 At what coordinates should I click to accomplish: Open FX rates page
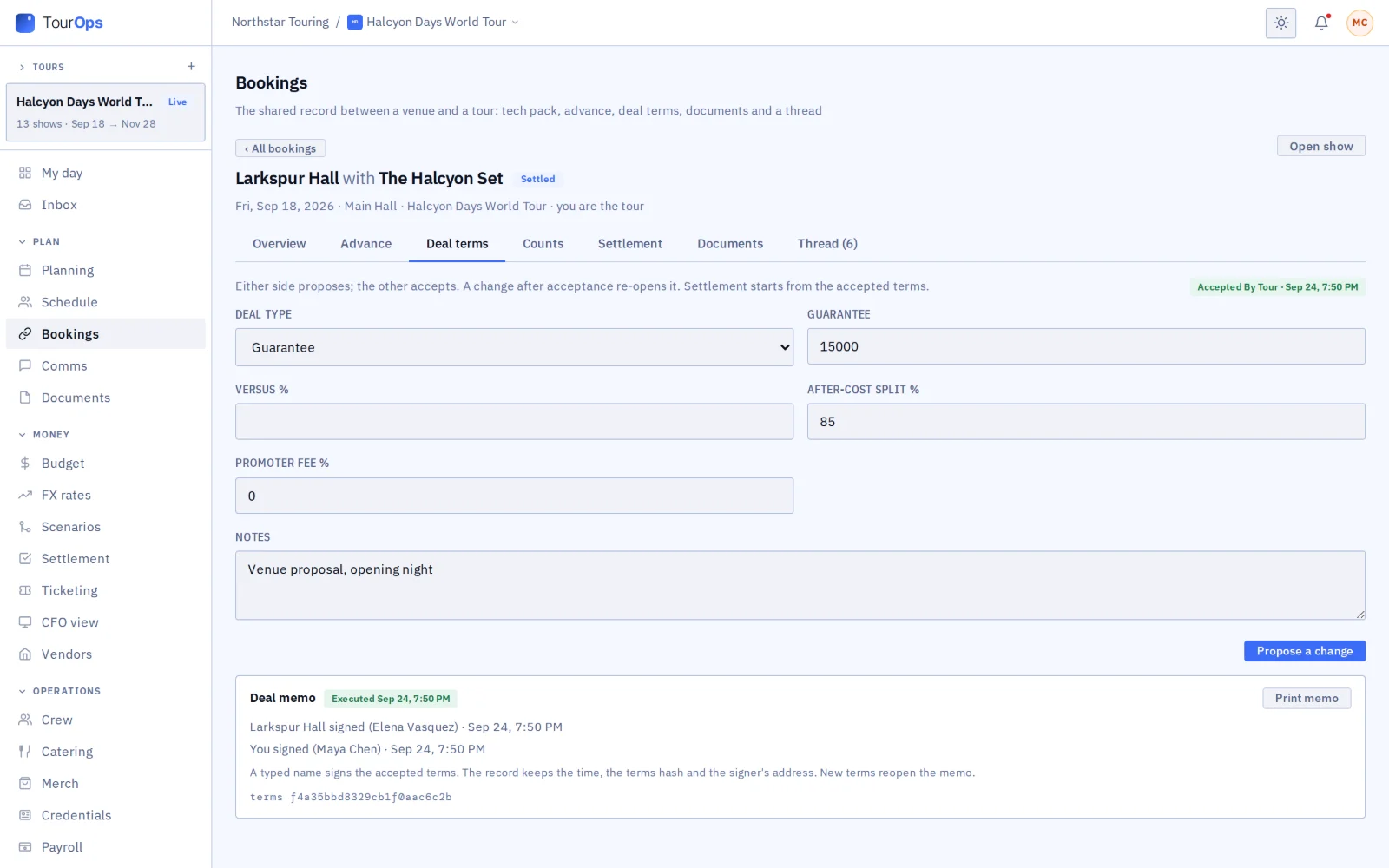106,496
